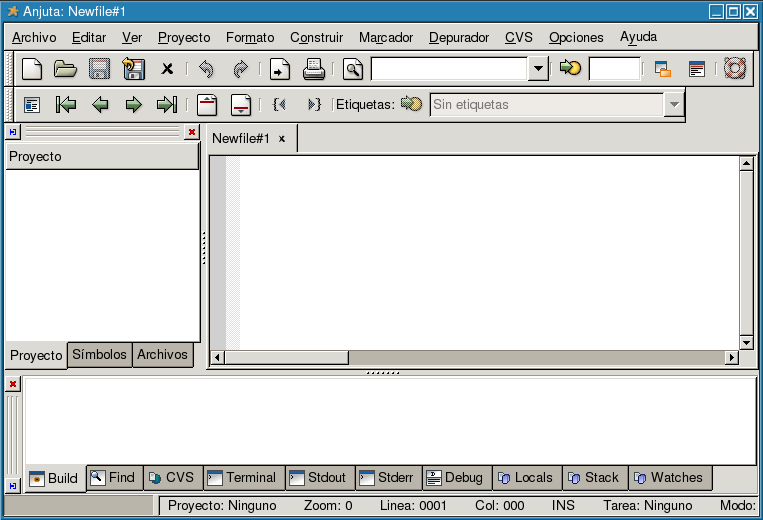Open the Formato menu
The height and width of the screenshot is (520, 763).
point(250,37)
